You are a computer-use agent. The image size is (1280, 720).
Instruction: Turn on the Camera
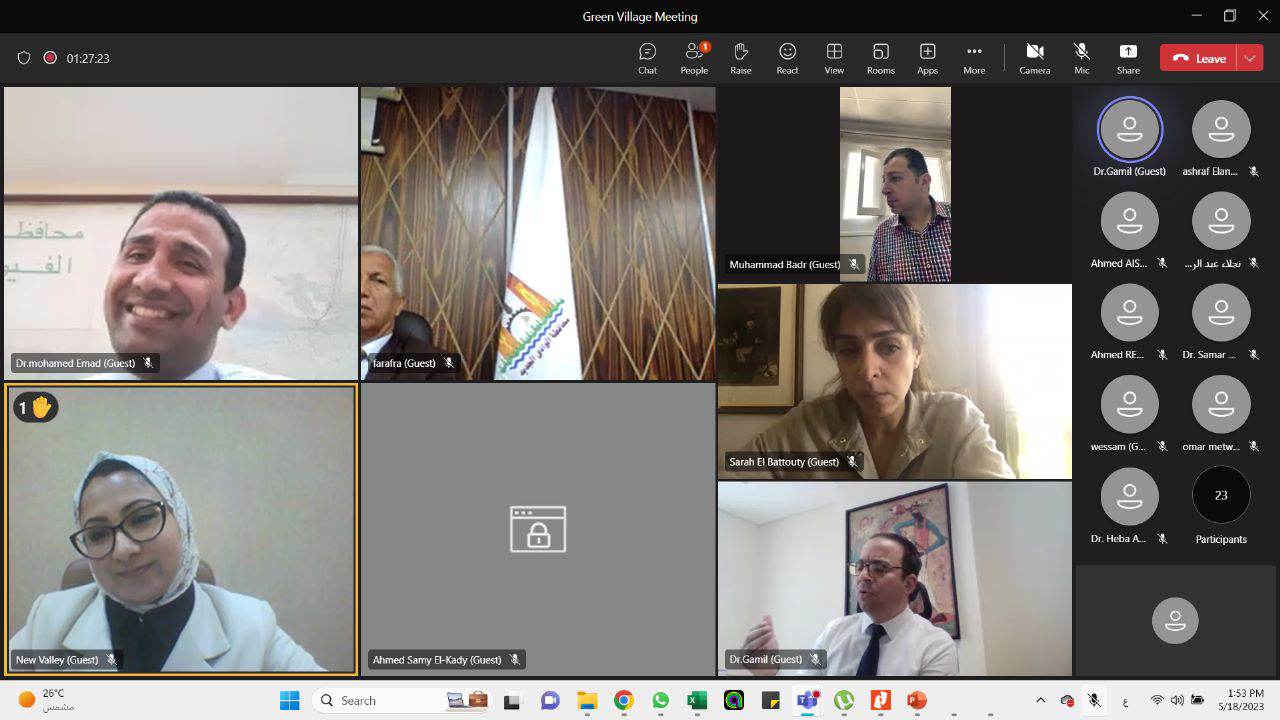click(1034, 58)
